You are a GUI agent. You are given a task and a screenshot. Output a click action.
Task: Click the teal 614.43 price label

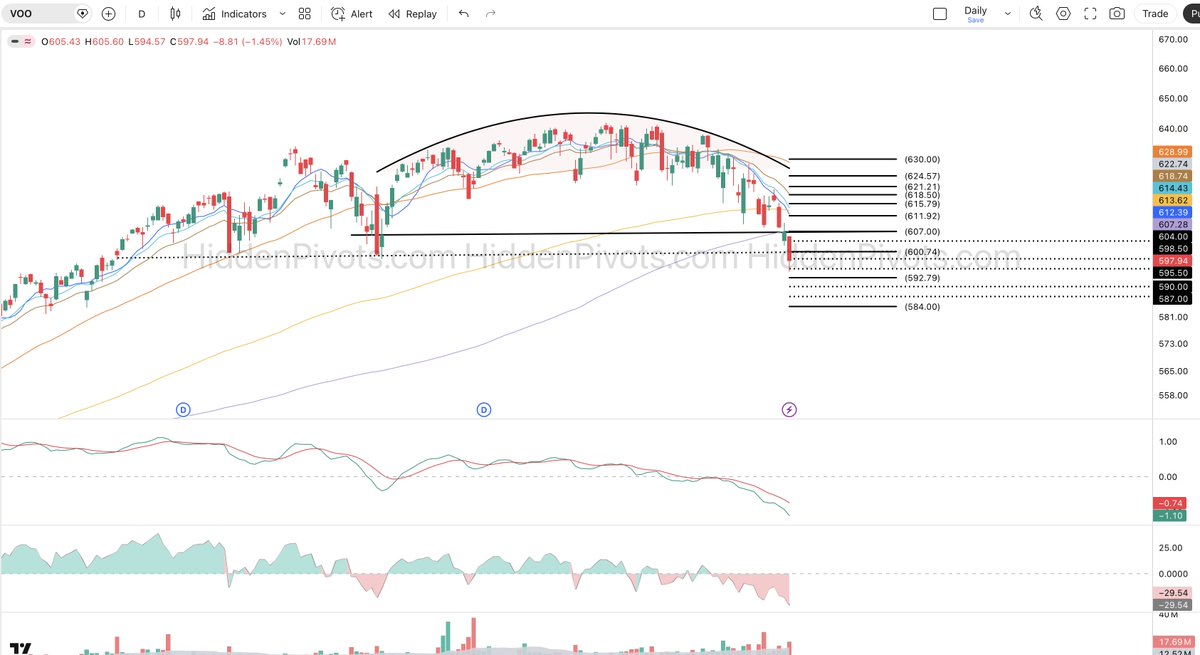(x=1172, y=188)
